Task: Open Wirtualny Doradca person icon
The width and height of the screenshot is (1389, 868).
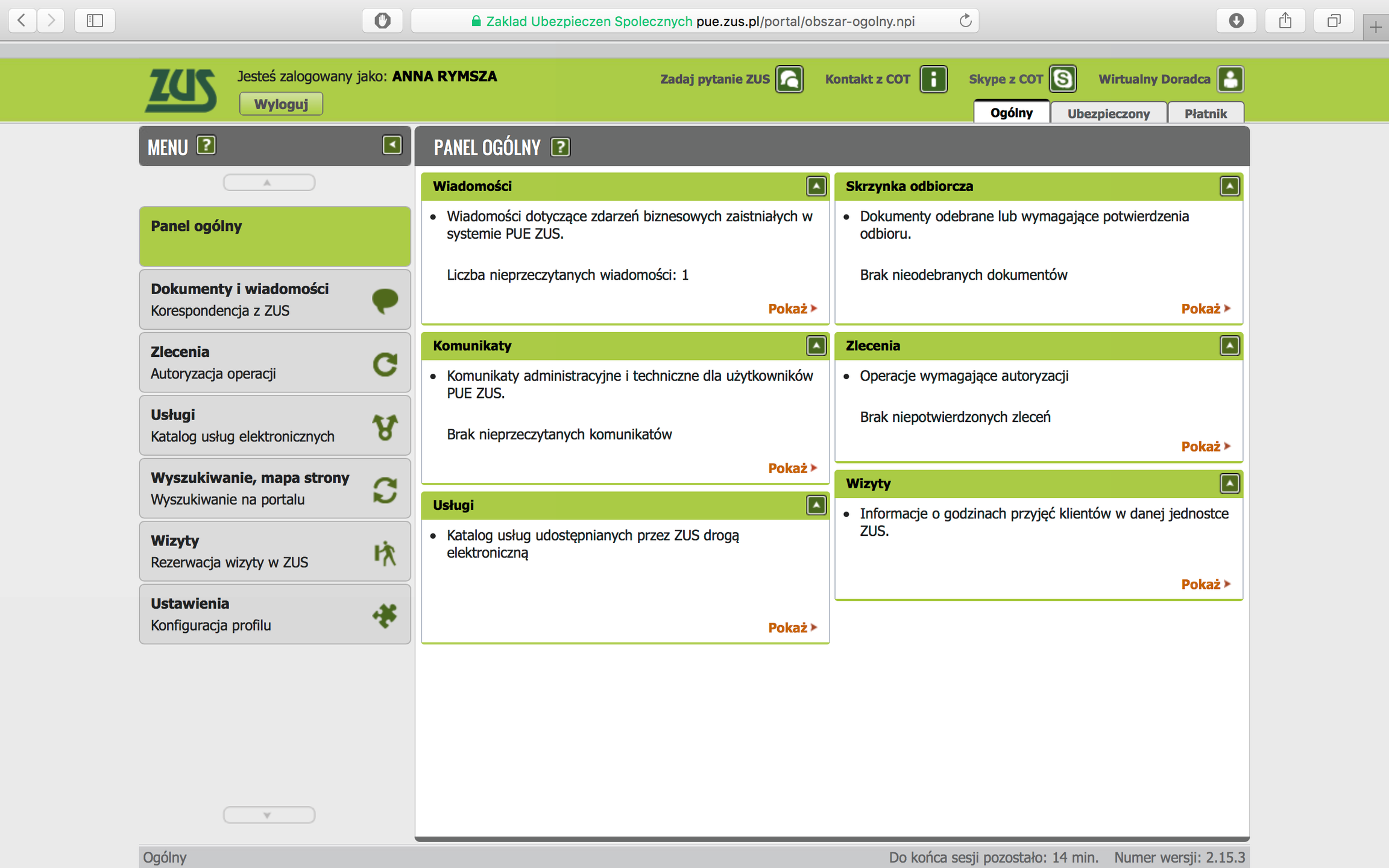Action: point(1230,79)
